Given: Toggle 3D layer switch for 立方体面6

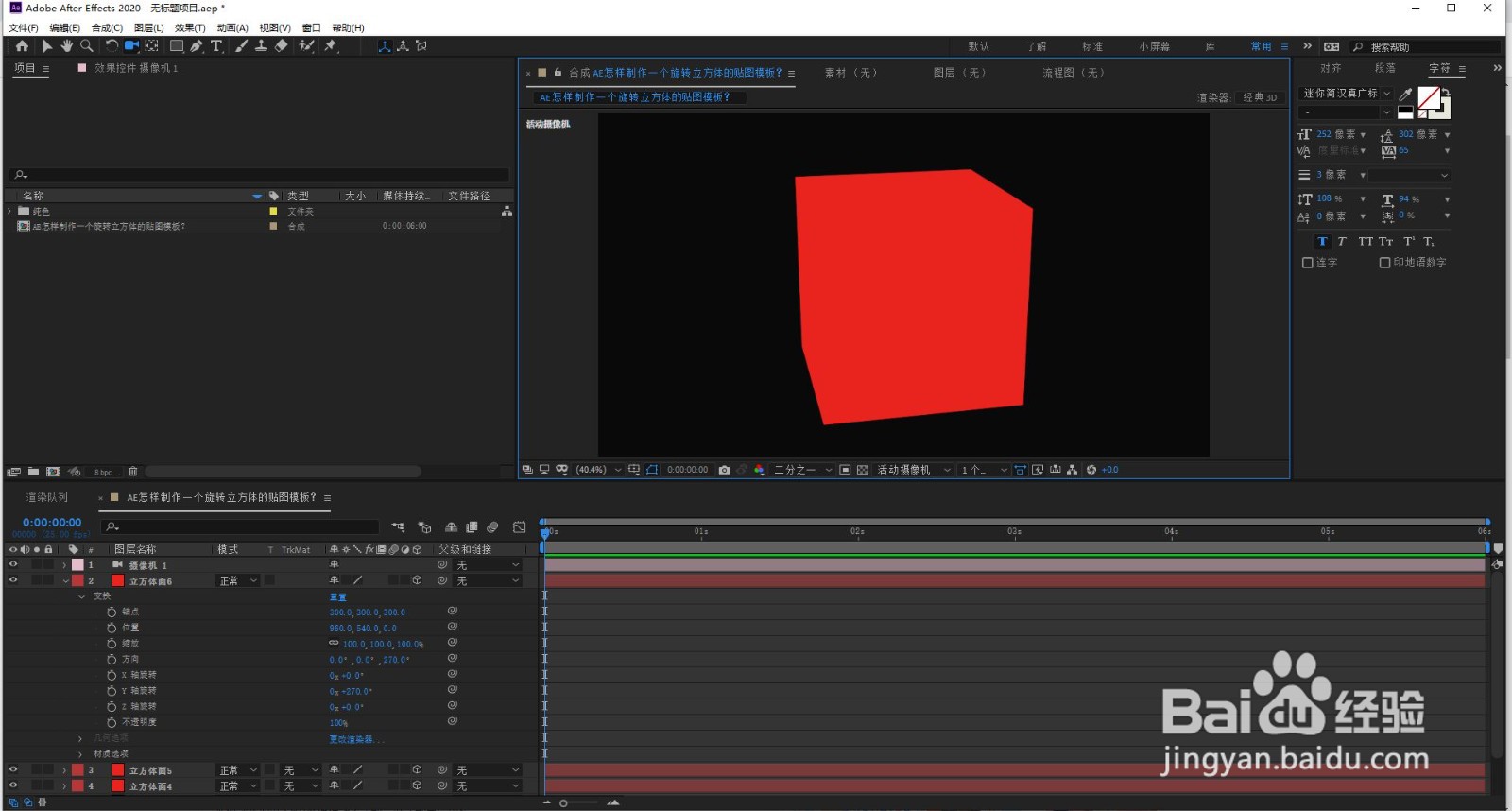Looking at the screenshot, I should [417, 580].
